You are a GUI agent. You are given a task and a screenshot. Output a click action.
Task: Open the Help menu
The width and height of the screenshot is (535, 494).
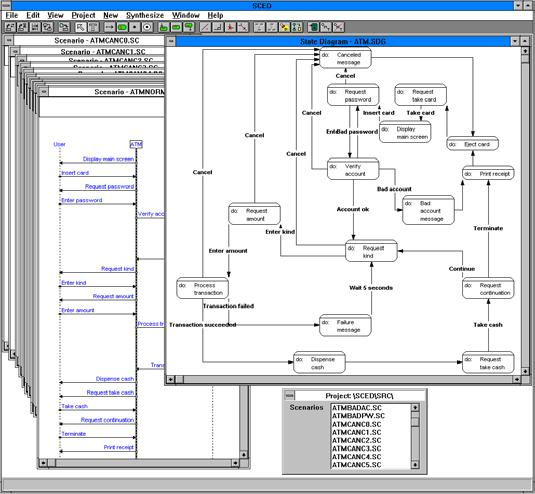click(215, 15)
